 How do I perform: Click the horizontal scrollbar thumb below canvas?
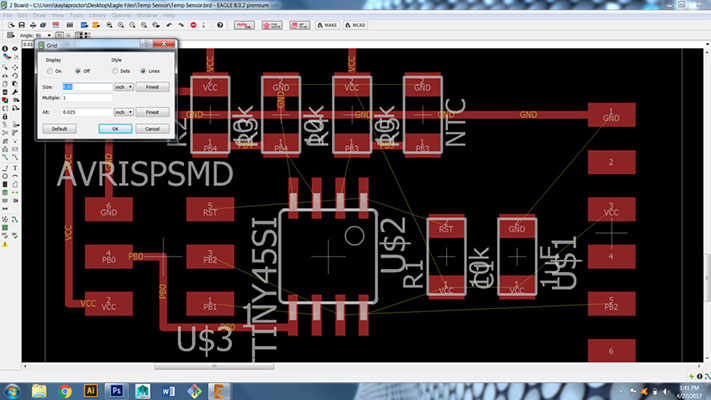214,366
